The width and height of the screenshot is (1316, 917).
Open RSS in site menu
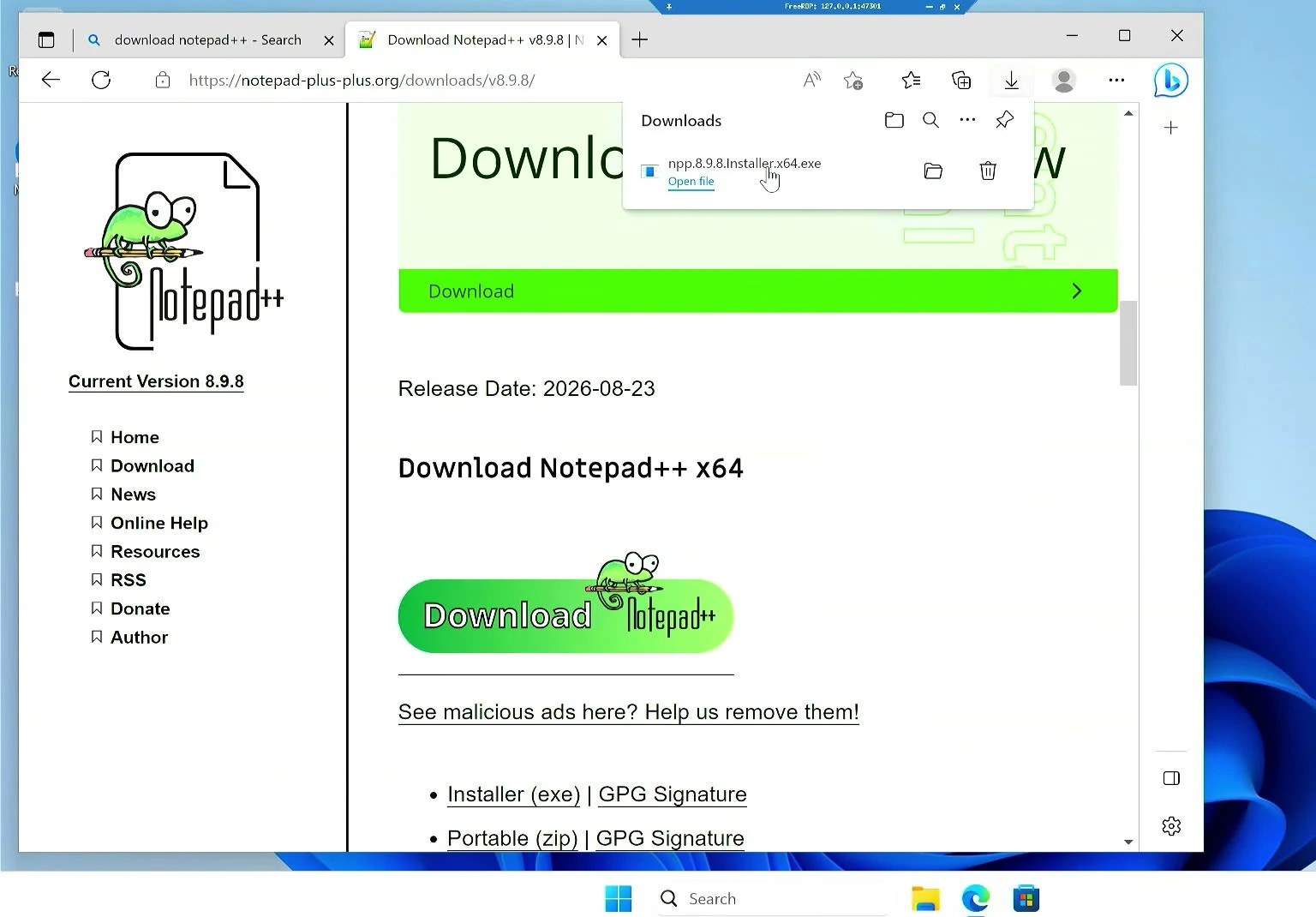tap(129, 580)
